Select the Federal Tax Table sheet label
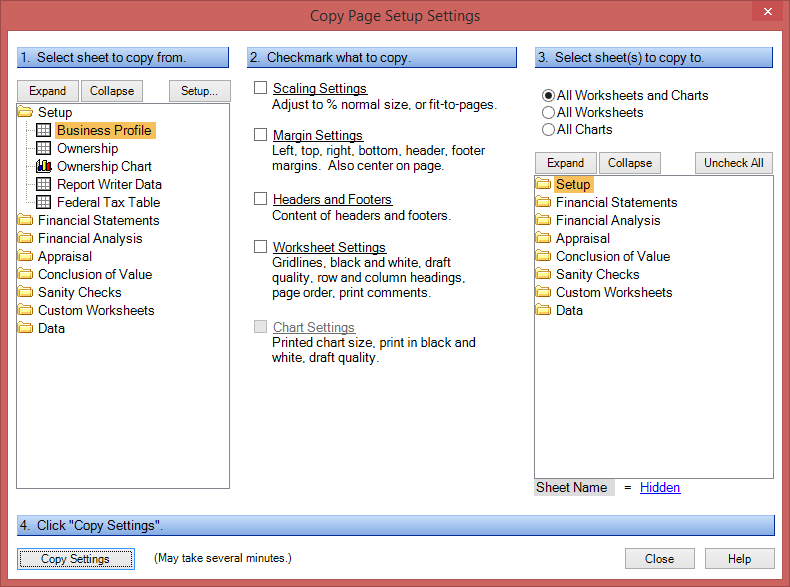 [109, 202]
